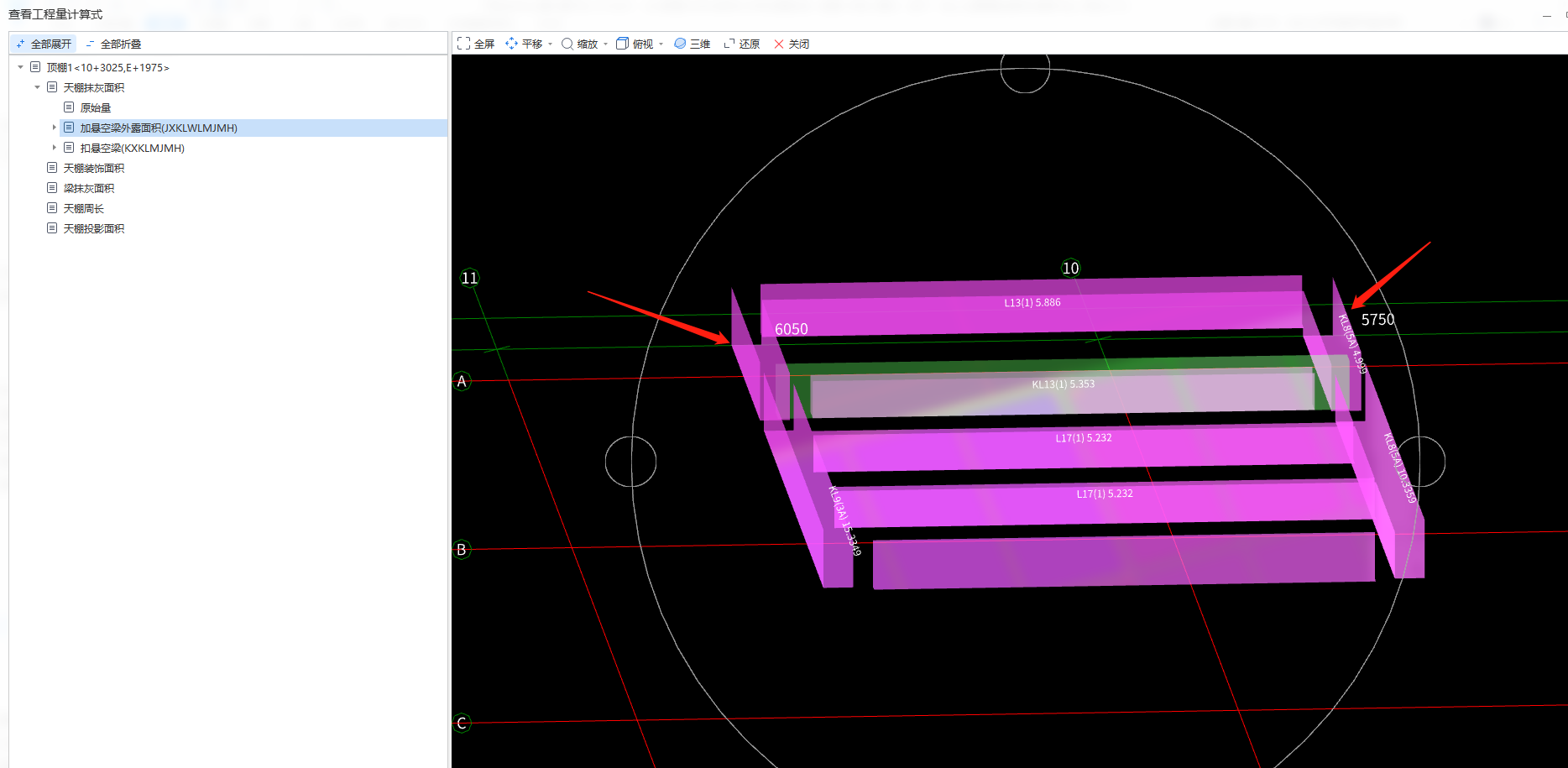Click the document icon beside 天棚抹灰面积

(x=52, y=87)
